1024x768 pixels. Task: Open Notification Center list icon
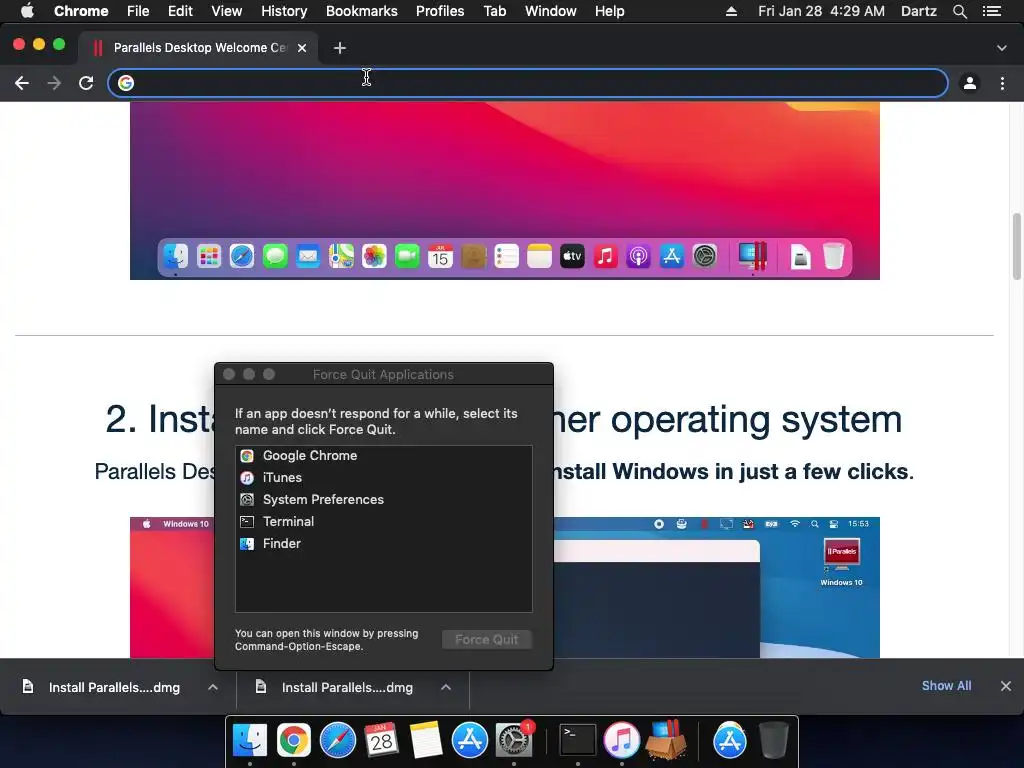pos(992,11)
